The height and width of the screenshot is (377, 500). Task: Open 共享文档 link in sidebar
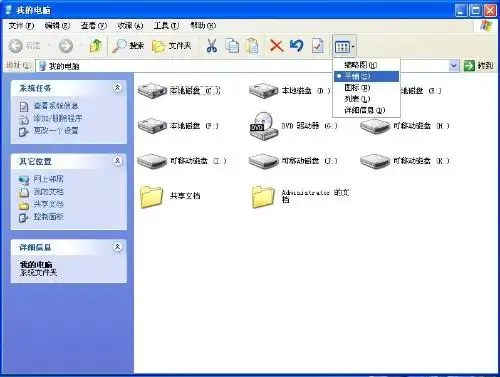(x=48, y=204)
